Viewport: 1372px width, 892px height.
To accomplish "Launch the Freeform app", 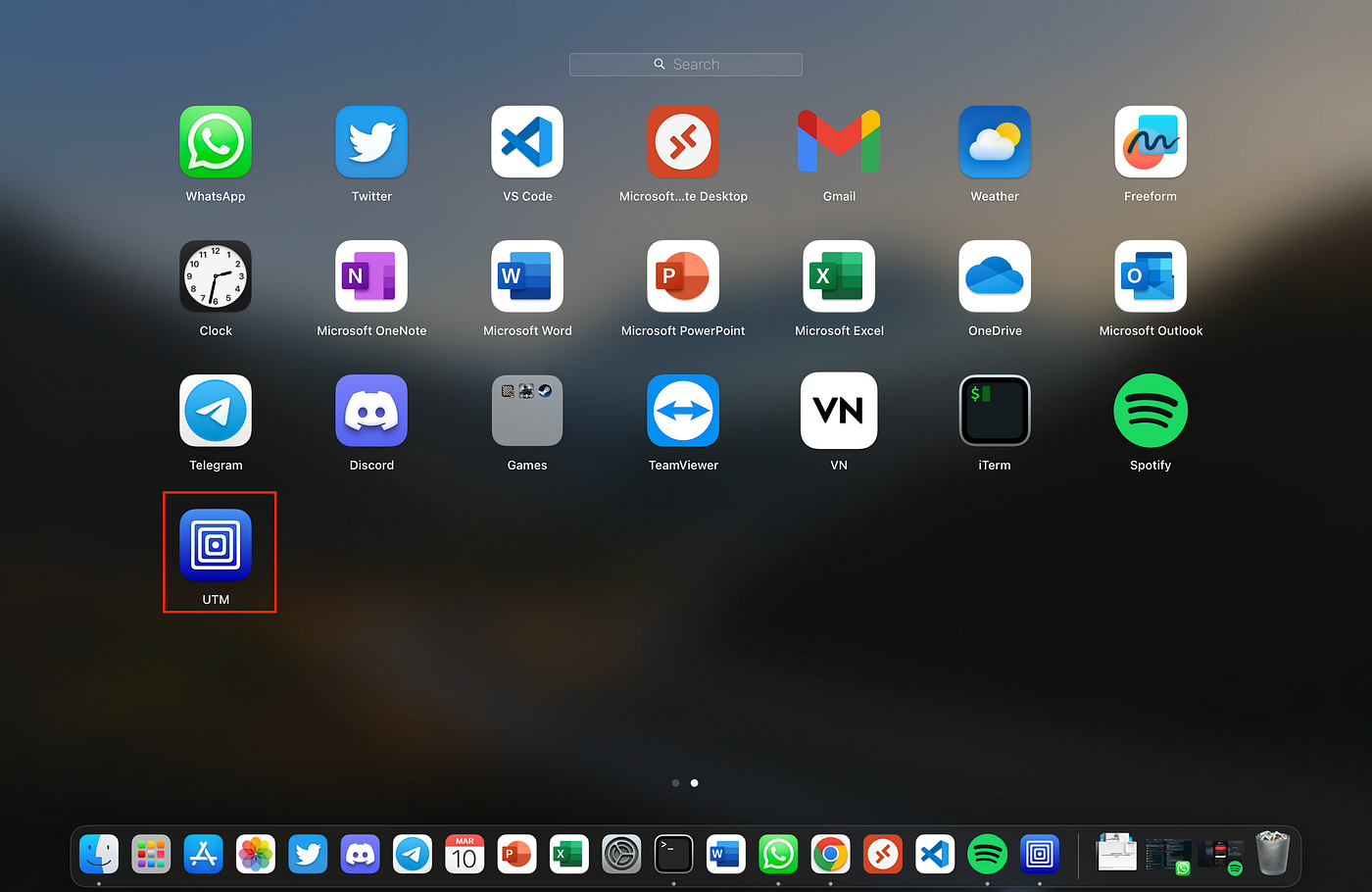I will click(1151, 142).
